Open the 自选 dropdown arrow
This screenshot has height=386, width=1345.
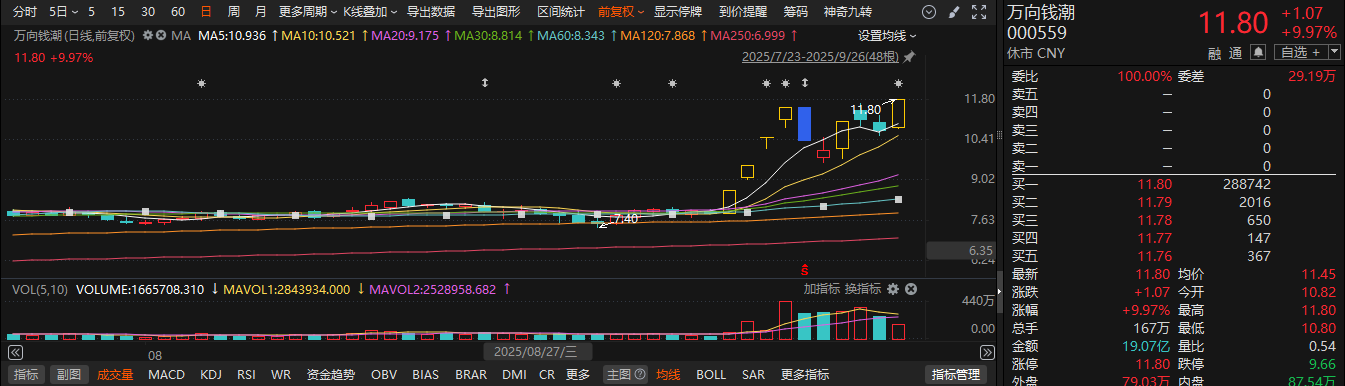[1334, 52]
